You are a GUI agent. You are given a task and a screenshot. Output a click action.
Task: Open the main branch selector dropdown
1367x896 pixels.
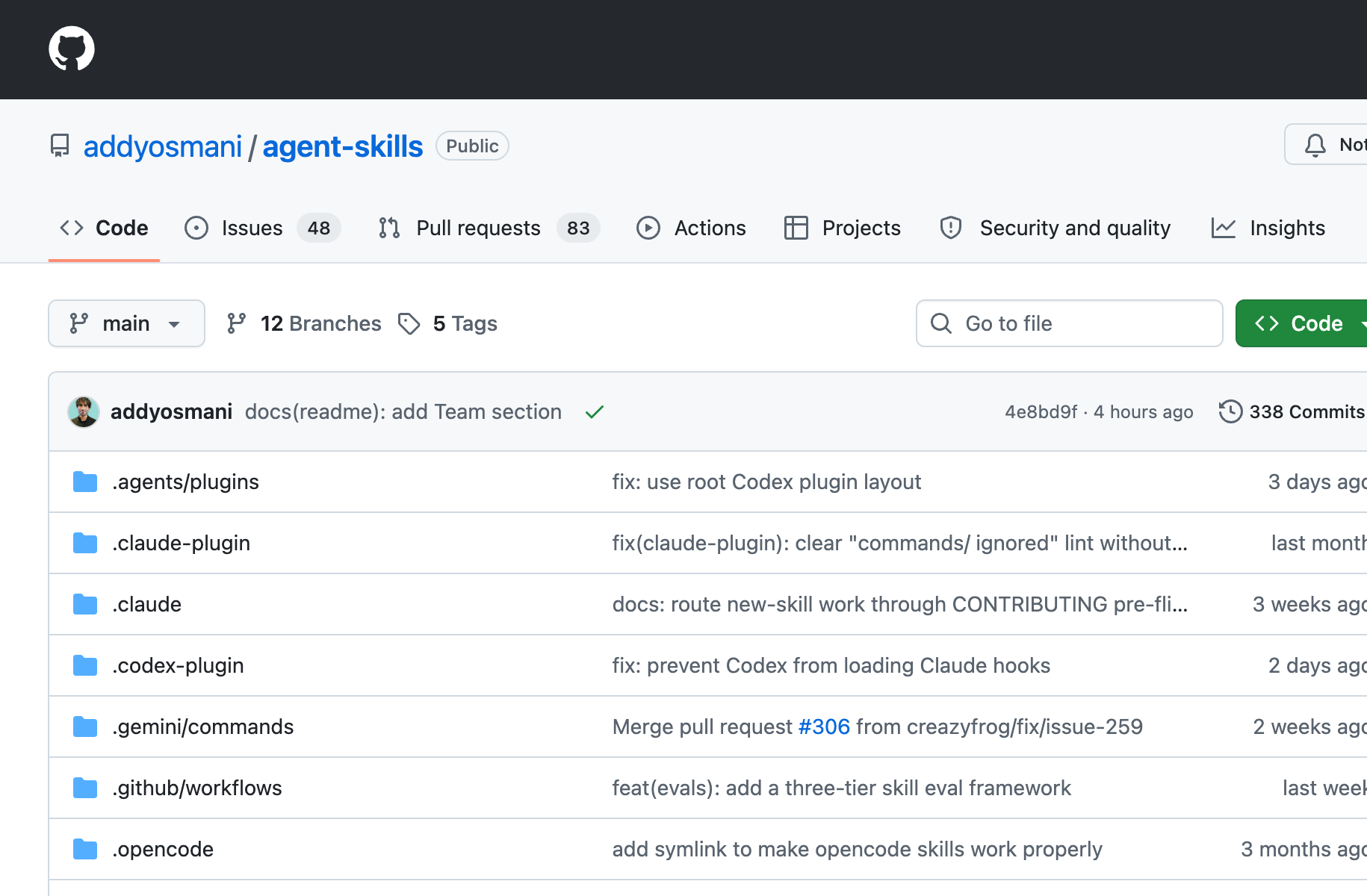(x=126, y=323)
